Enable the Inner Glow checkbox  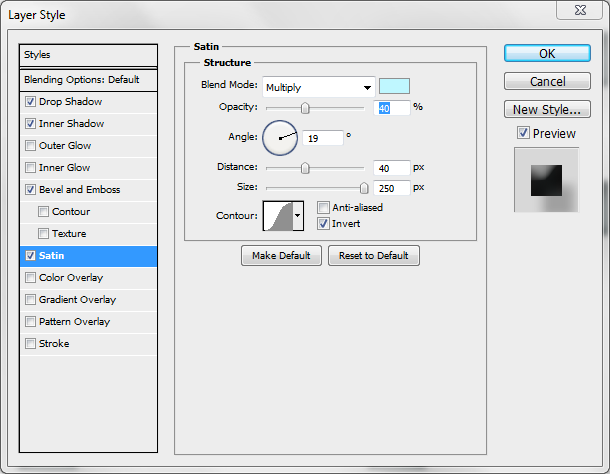(30, 168)
